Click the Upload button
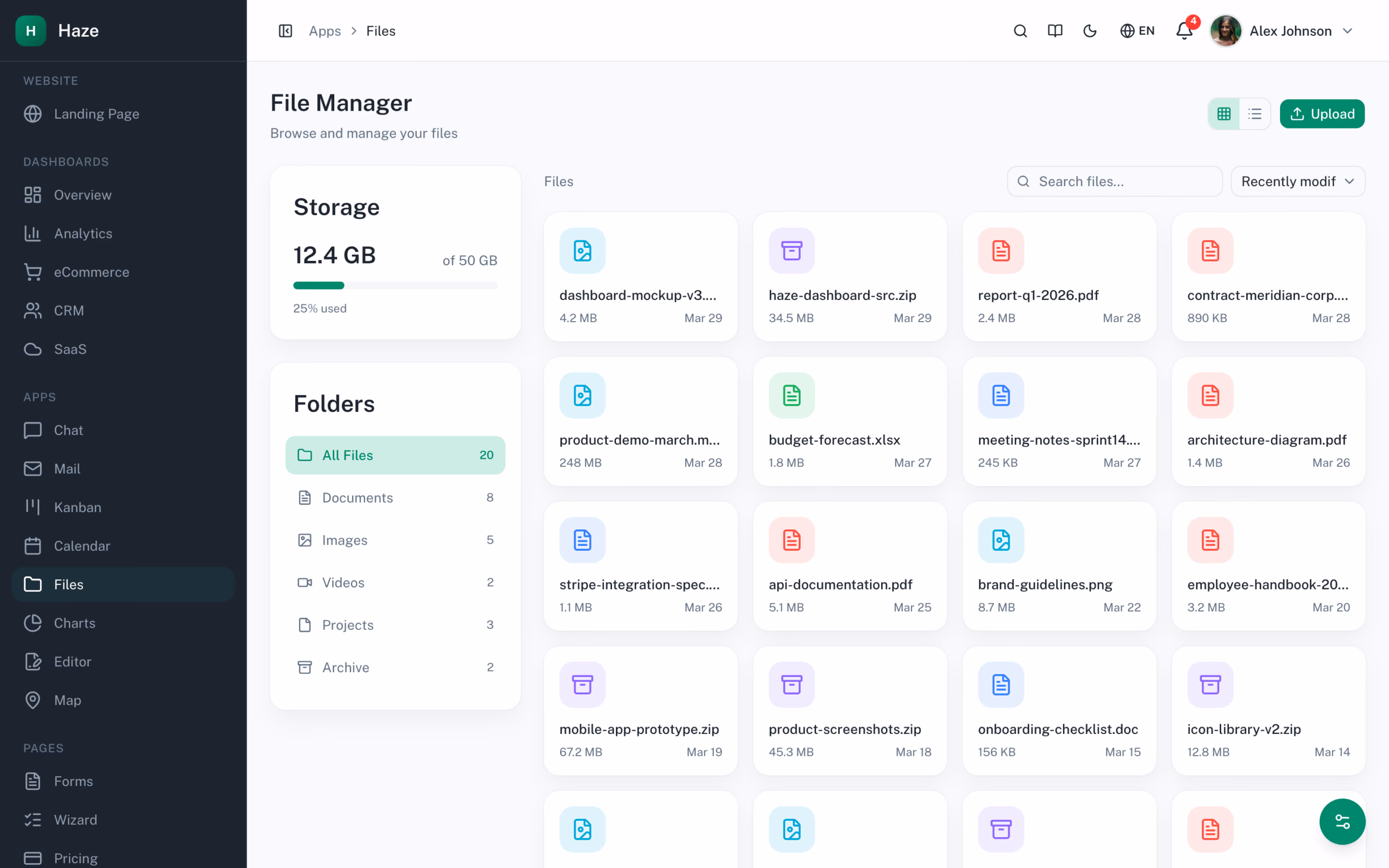The image size is (1389, 868). pos(1322,114)
